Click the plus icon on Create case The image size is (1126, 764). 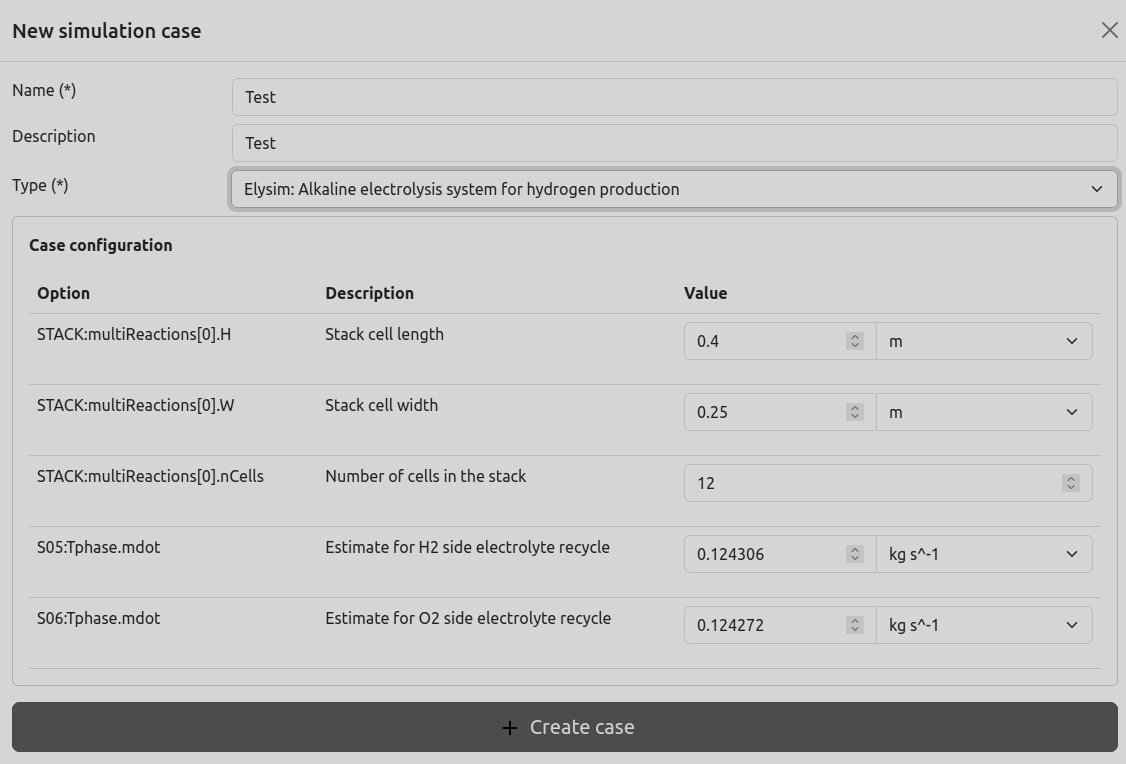pos(510,728)
